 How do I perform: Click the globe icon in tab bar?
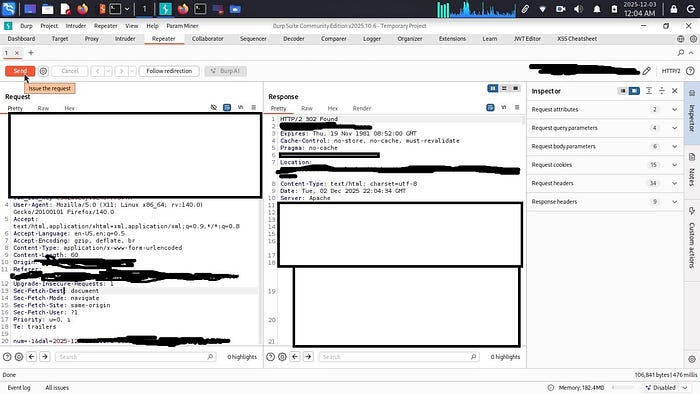pos(680,39)
